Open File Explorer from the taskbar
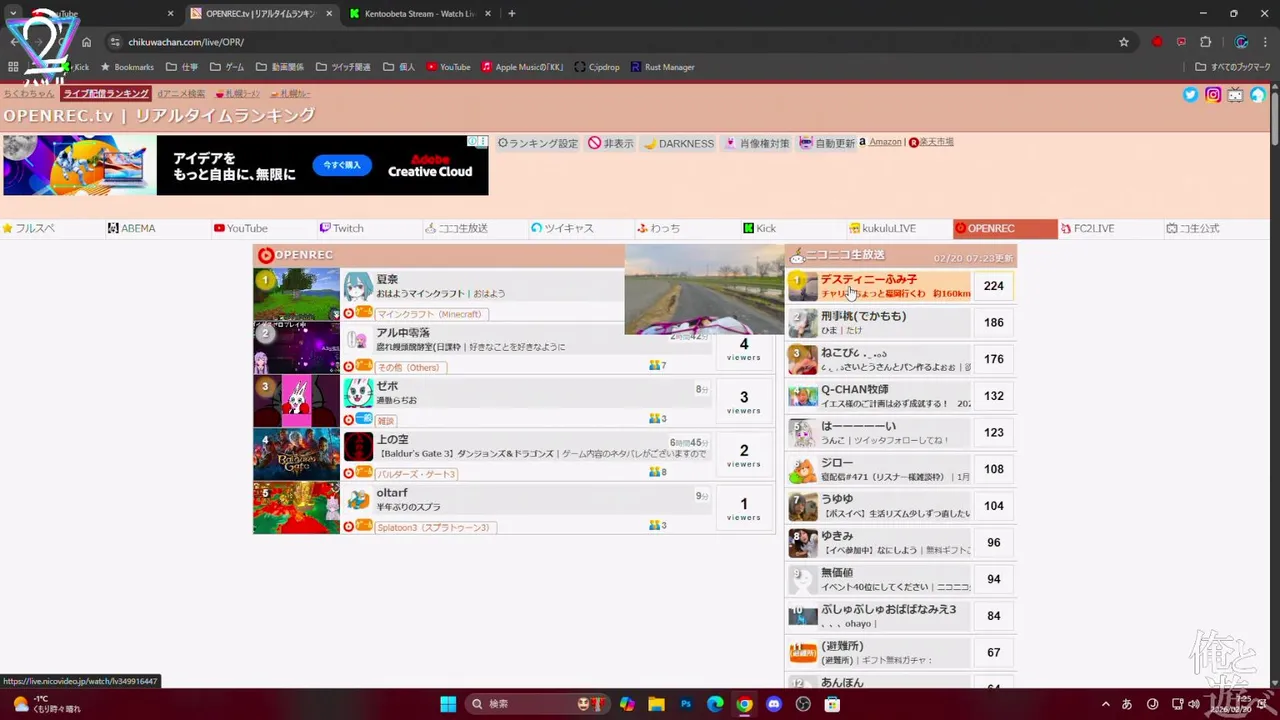The width and height of the screenshot is (1280, 720). click(x=656, y=704)
